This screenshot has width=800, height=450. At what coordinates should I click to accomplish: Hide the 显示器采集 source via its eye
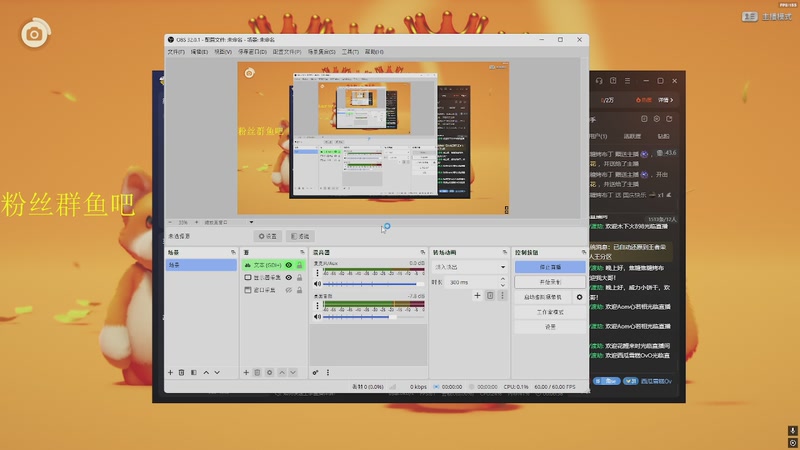point(289,278)
